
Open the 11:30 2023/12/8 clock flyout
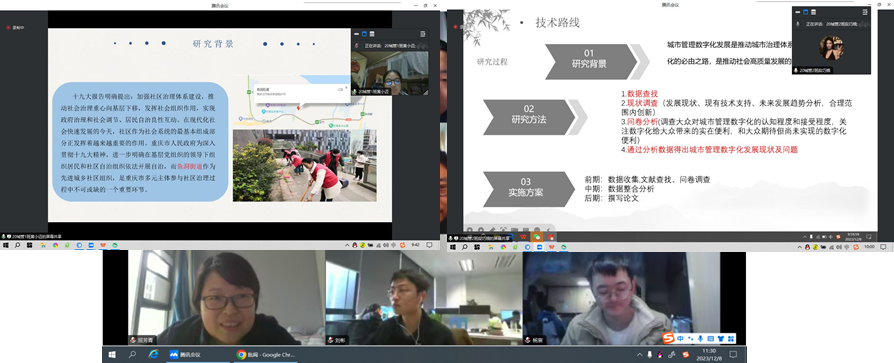click(709, 354)
